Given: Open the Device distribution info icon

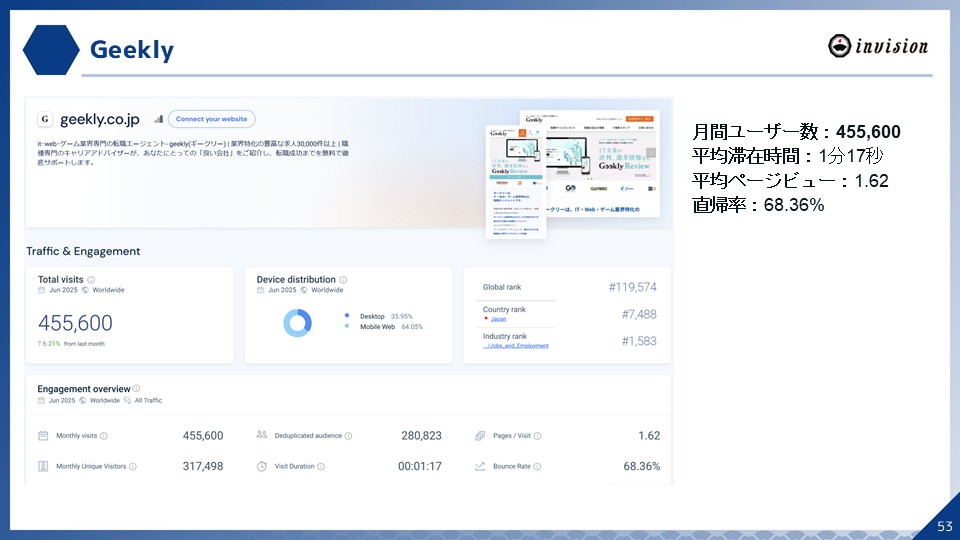Looking at the screenshot, I should (343, 280).
